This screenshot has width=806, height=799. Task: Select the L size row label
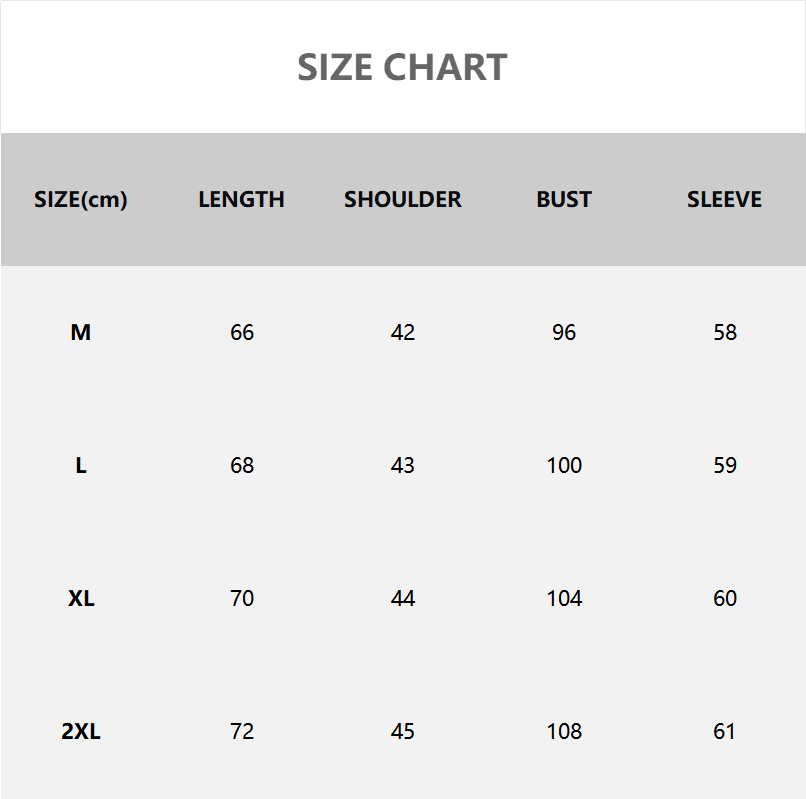point(81,465)
